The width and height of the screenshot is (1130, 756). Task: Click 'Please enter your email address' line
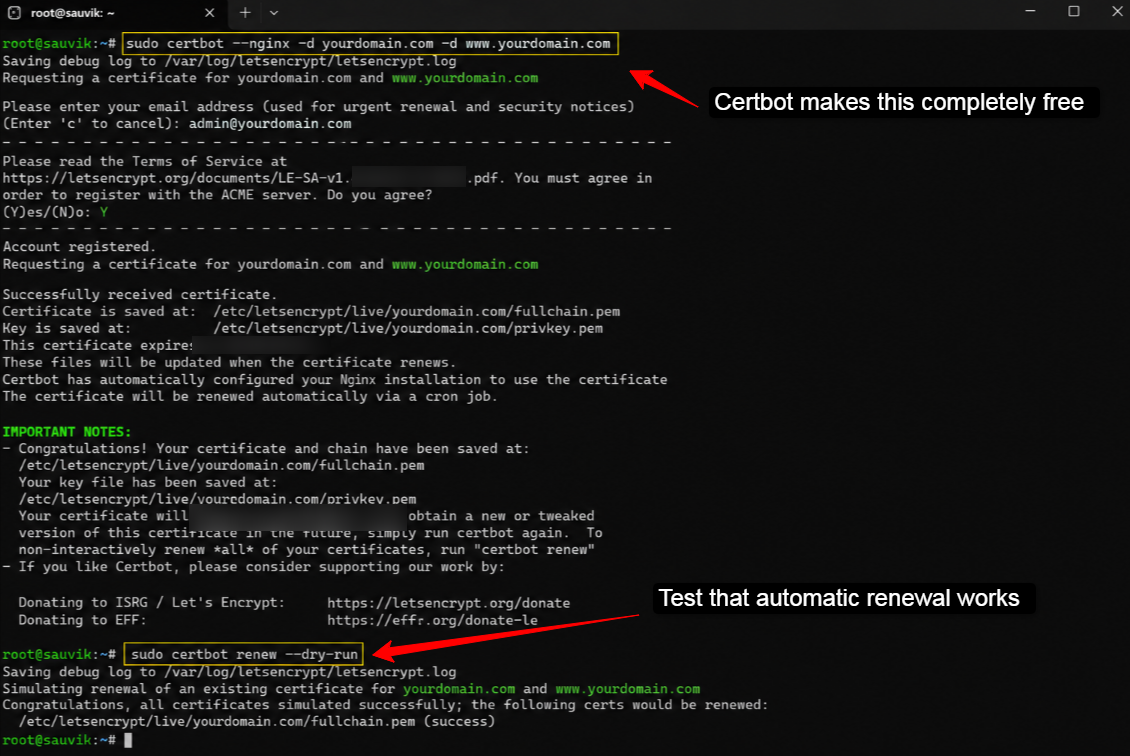318,107
